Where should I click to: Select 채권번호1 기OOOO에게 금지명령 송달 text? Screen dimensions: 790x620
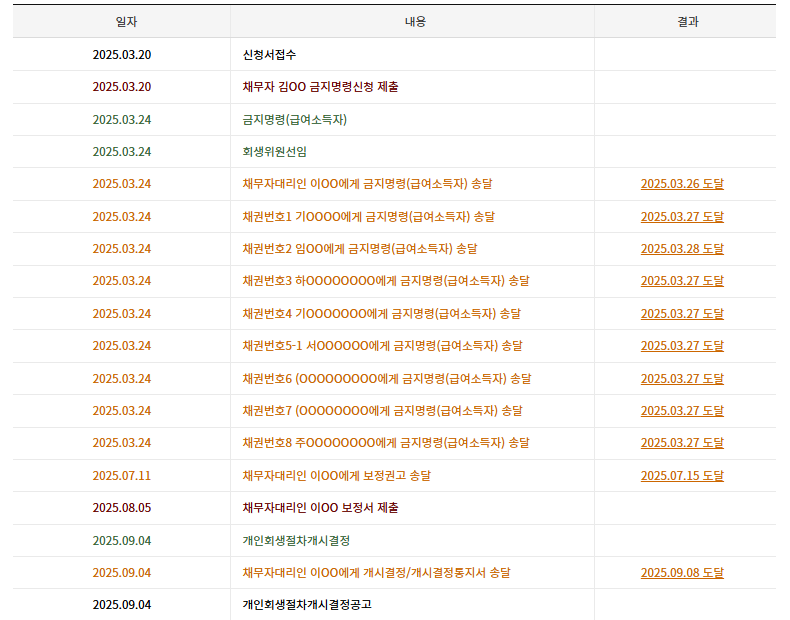pyautogui.click(x=368, y=217)
